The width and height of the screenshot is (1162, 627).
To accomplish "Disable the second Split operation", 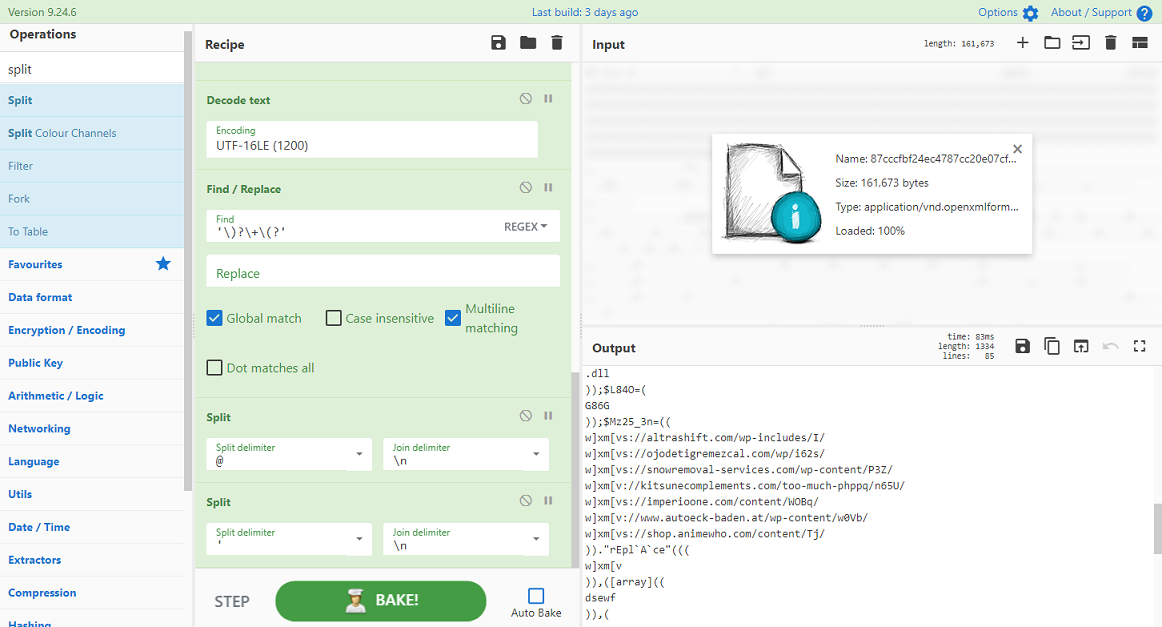I will click(x=525, y=500).
